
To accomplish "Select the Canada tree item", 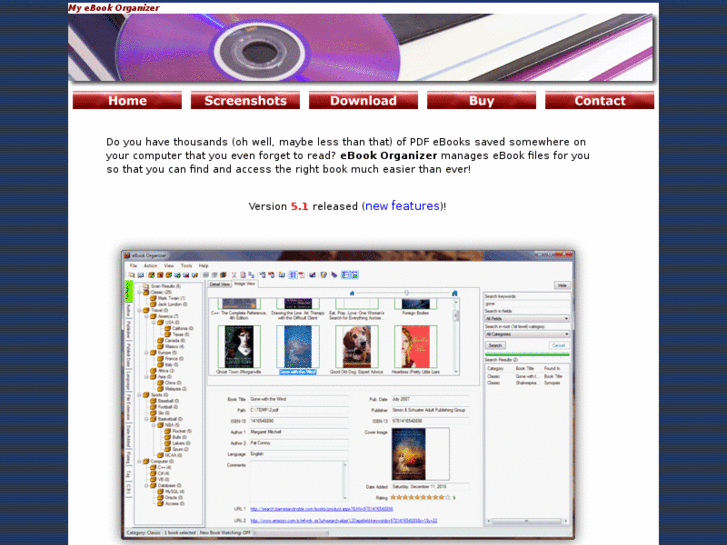I will [x=174, y=340].
